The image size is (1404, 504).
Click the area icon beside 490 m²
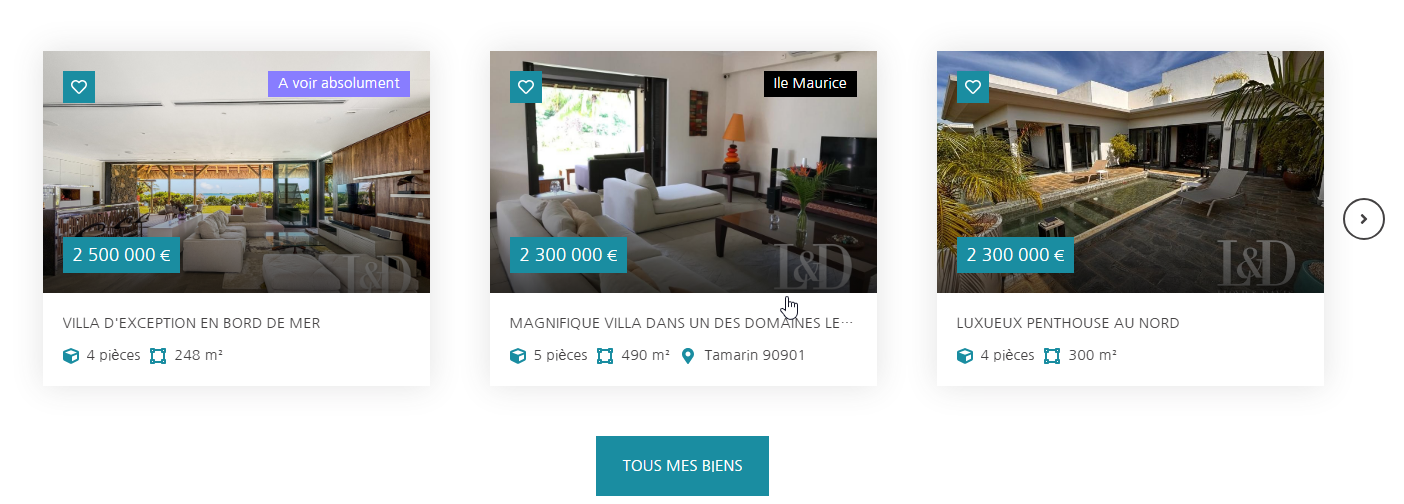click(604, 356)
